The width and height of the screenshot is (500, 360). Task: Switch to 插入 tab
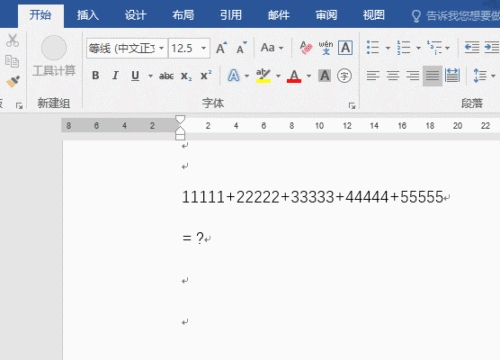(88, 15)
